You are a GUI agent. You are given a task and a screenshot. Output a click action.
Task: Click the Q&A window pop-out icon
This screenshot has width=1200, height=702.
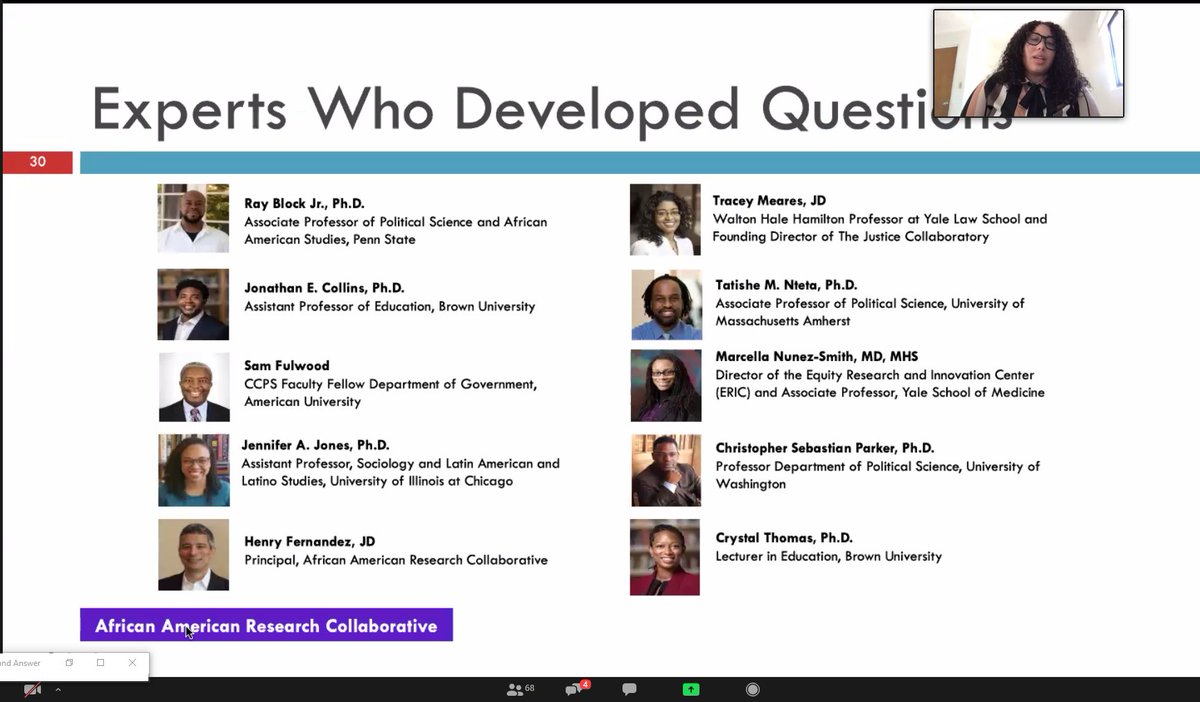coord(69,663)
